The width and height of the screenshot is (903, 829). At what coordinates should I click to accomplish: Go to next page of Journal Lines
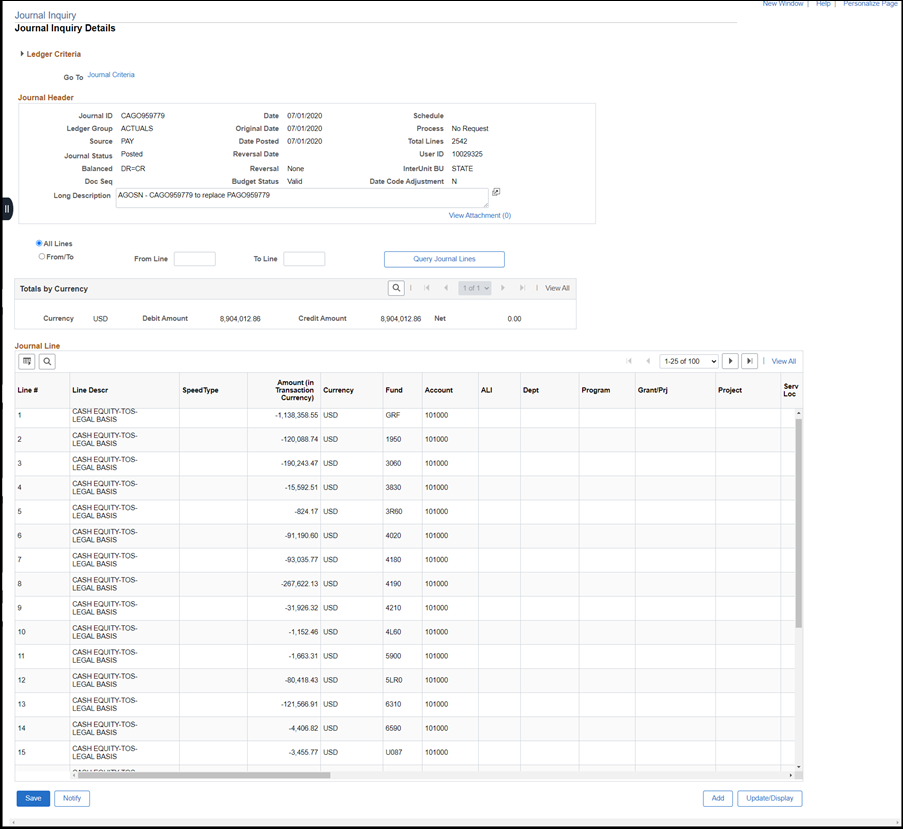730,361
